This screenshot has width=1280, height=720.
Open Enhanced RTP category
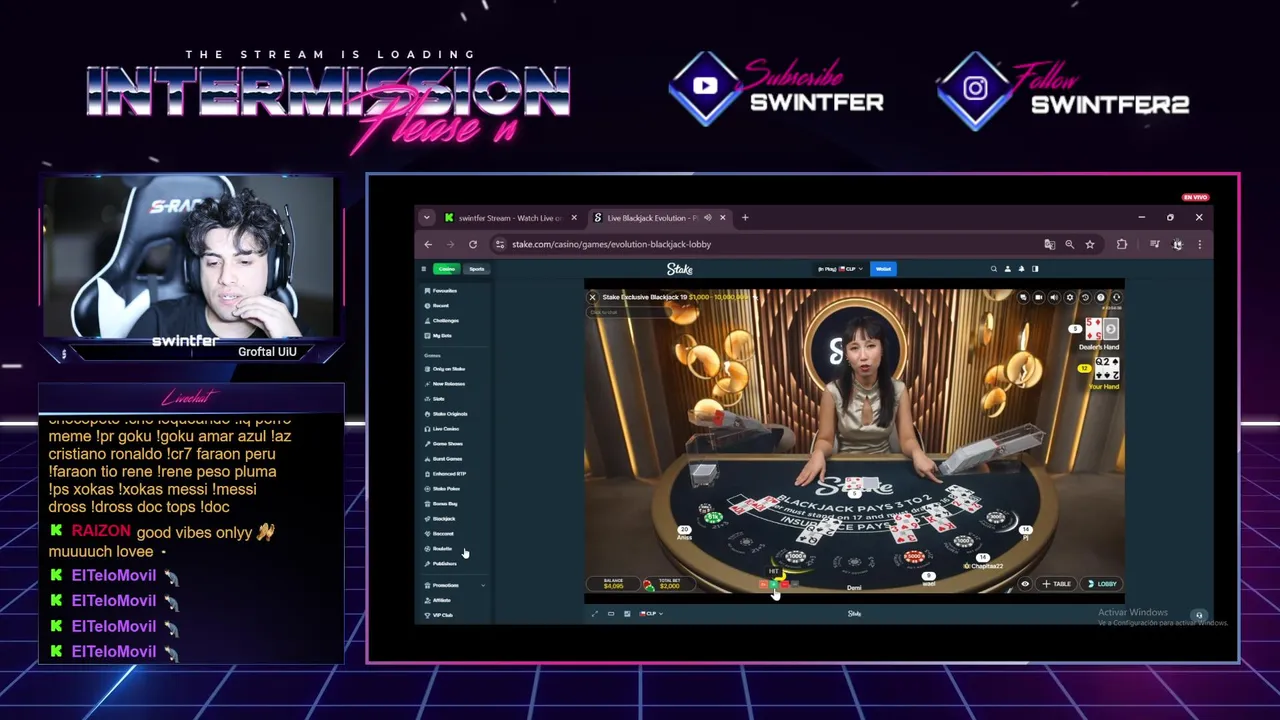pos(446,474)
